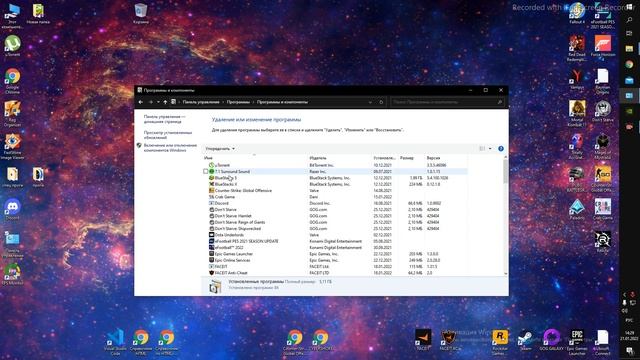This screenshot has width=640, height=360.
Task: Select Counter-Strike: Global Offensive row
Action: [x=335, y=191]
